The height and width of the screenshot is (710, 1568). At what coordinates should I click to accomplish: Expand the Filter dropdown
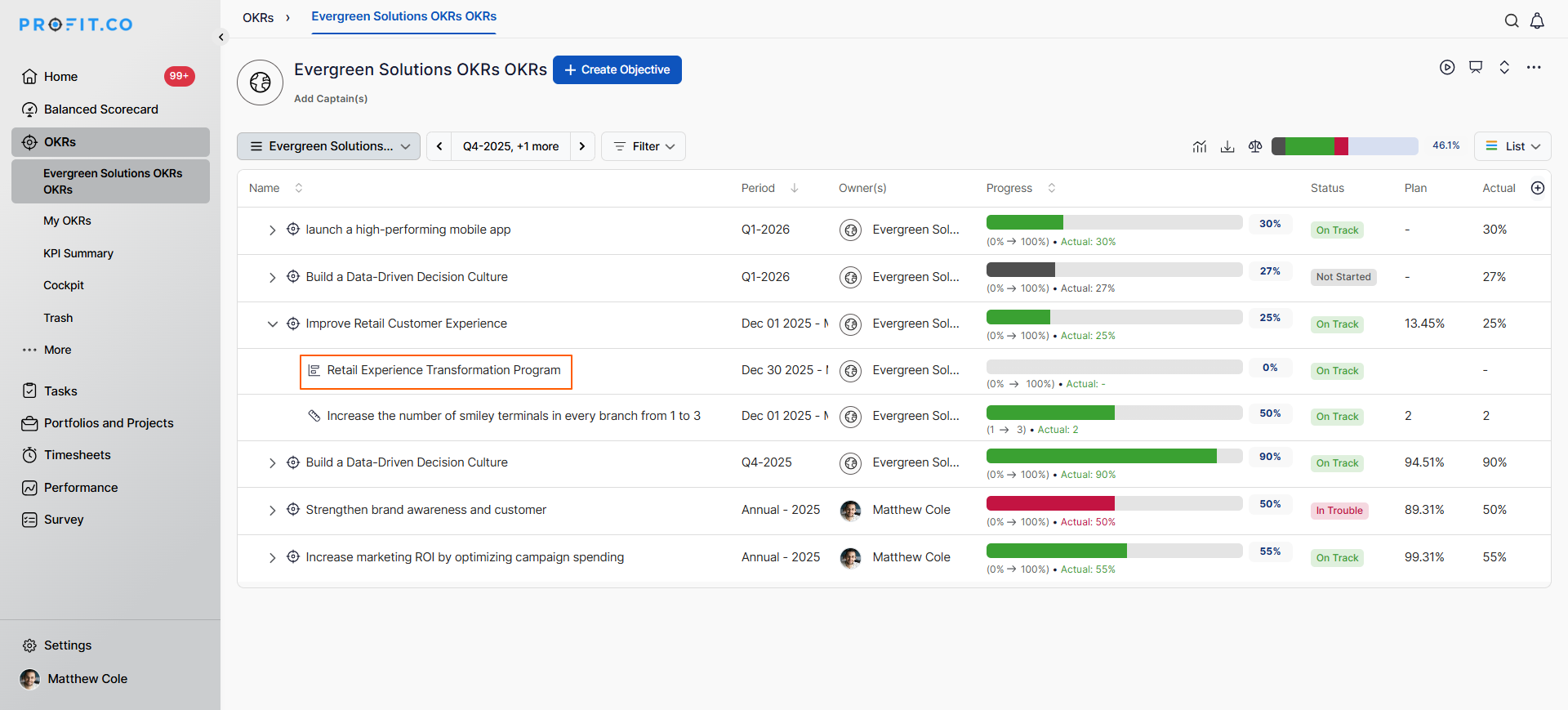point(644,146)
